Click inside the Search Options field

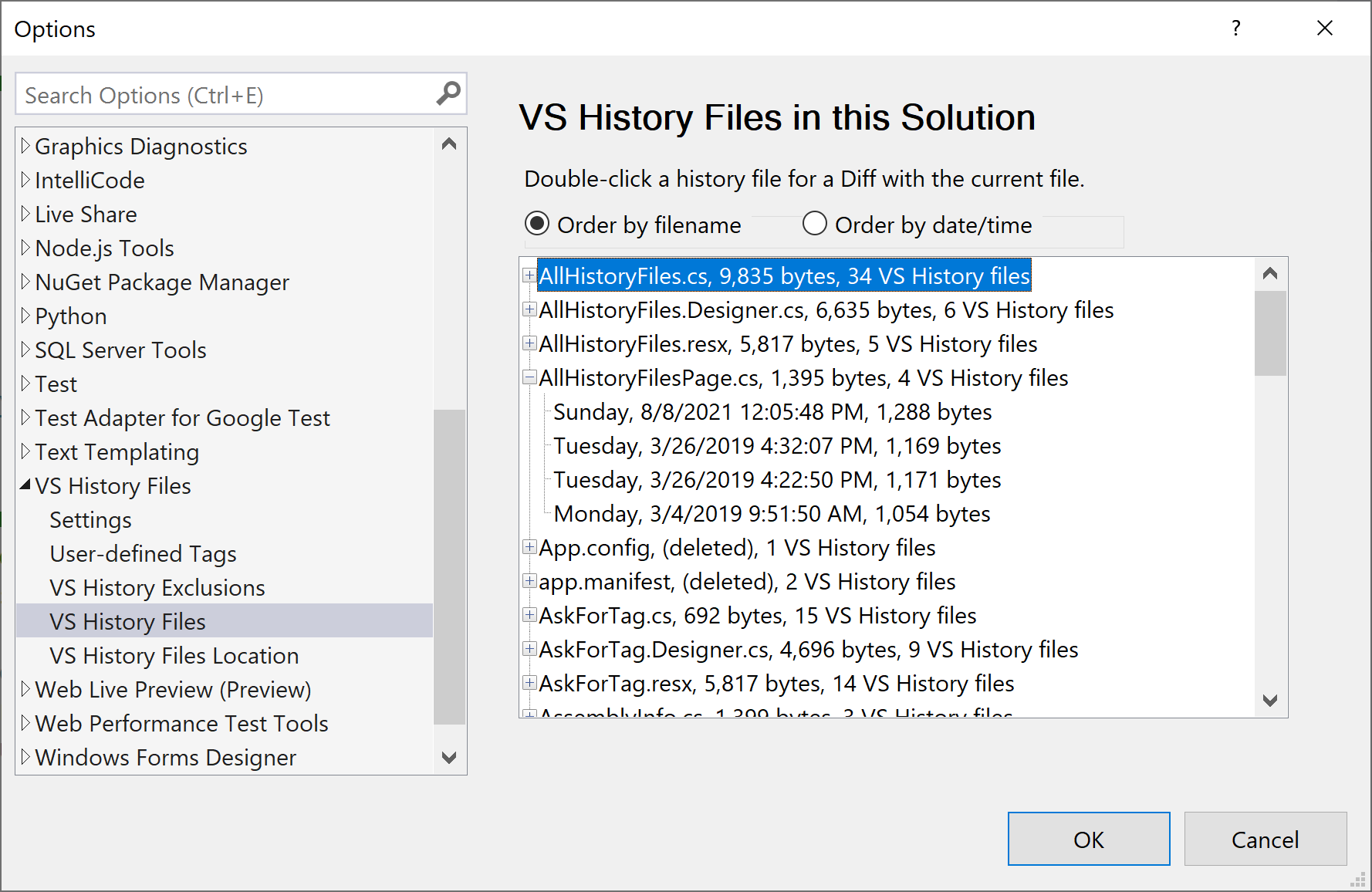(x=224, y=93)
